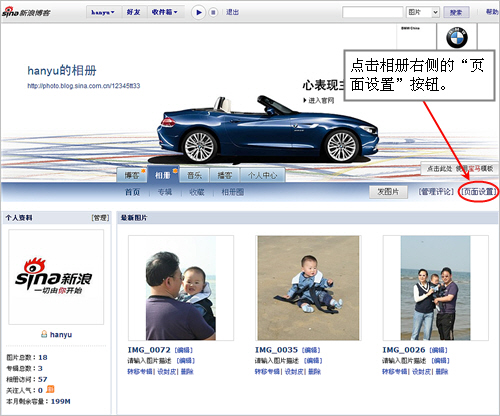Open the 帮助 help link
Screen dimensions: 500x416
(492, 12)
